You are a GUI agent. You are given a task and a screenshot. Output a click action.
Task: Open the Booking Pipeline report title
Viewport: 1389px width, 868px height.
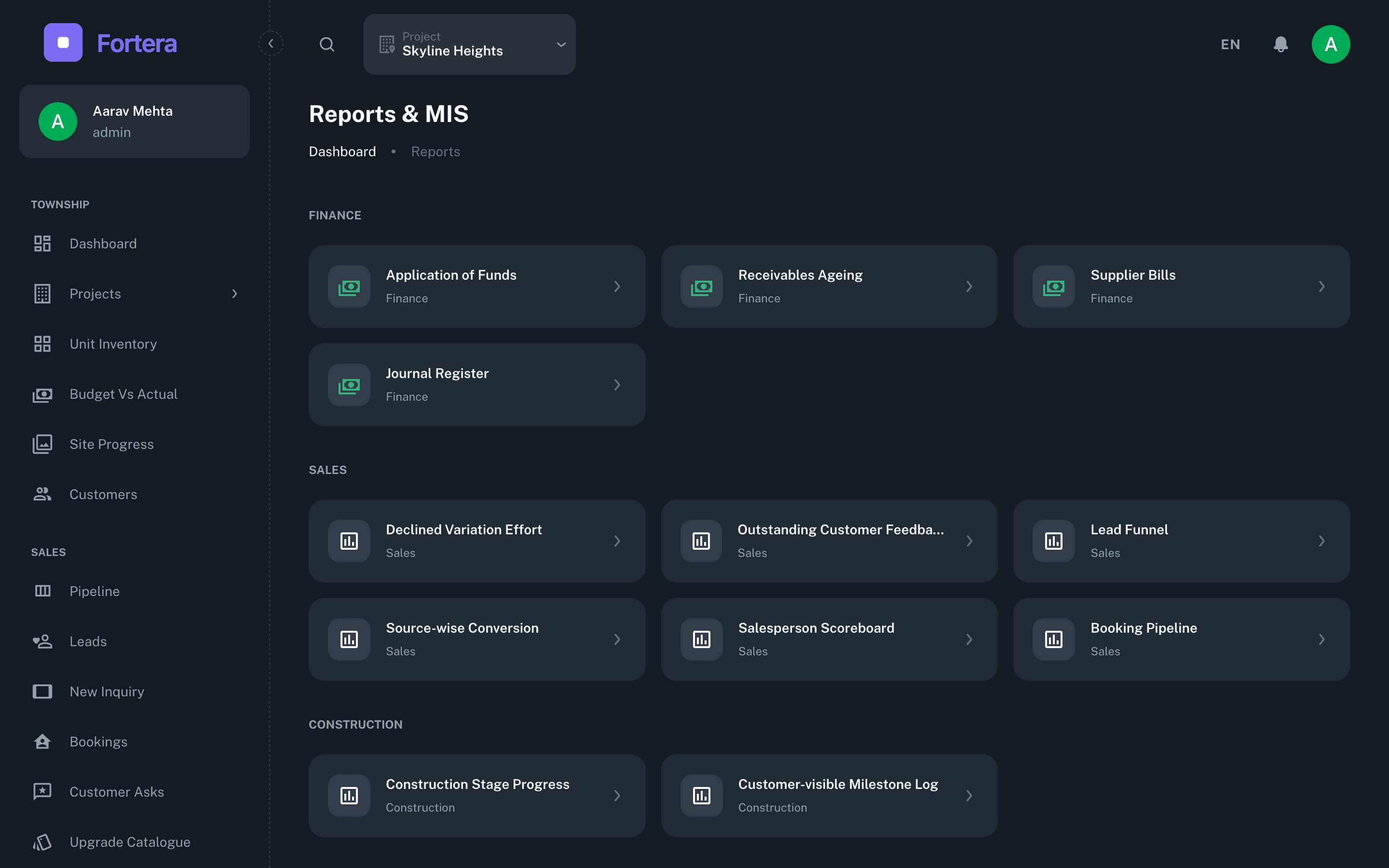1144,627
